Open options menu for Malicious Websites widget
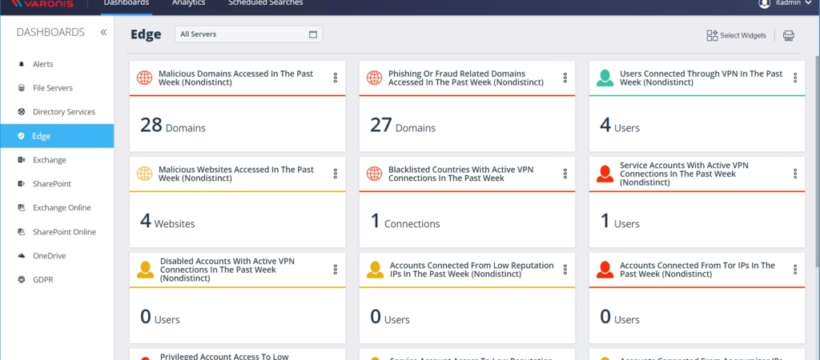This screenshot has width=820, height=360. point(335,174)
